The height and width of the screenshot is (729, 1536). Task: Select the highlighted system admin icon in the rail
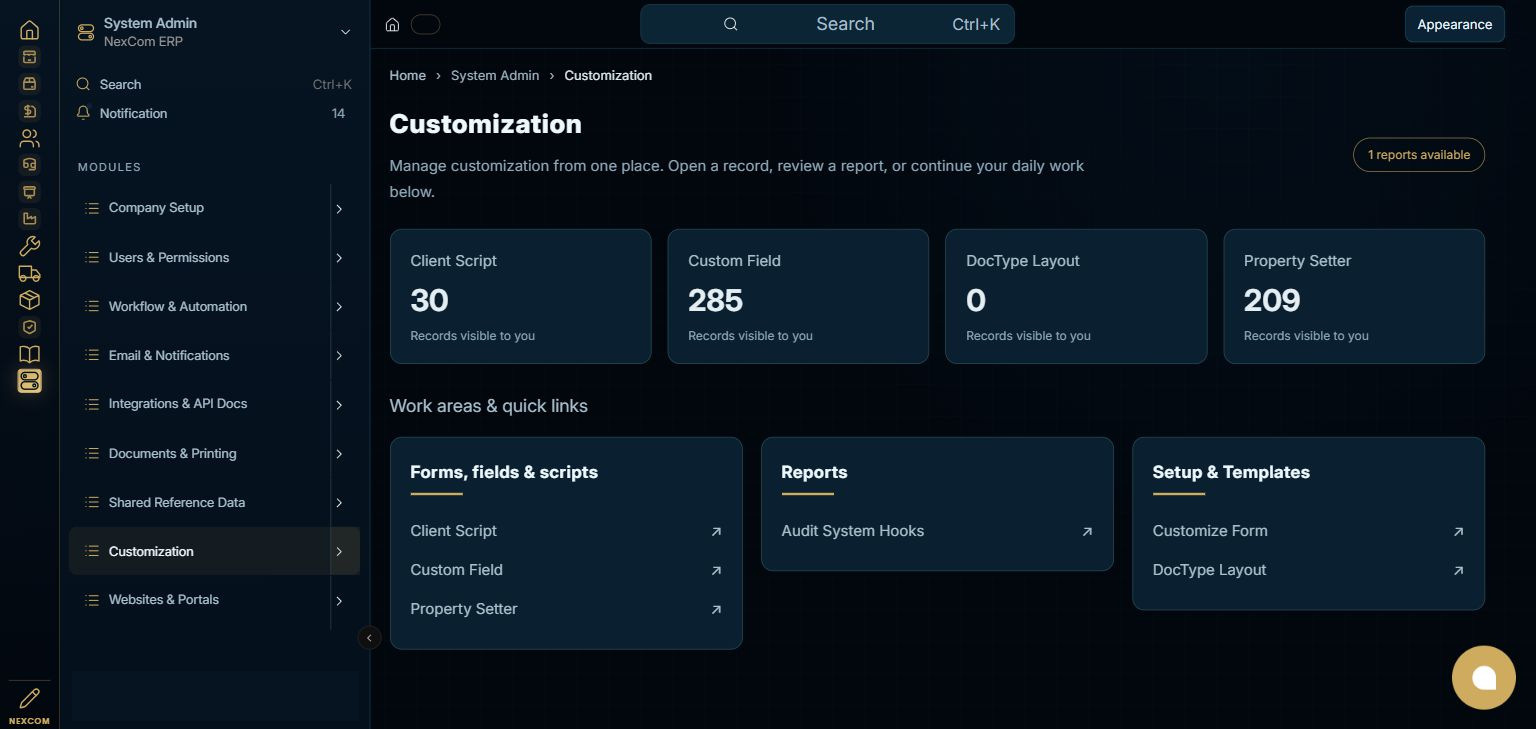29,381
